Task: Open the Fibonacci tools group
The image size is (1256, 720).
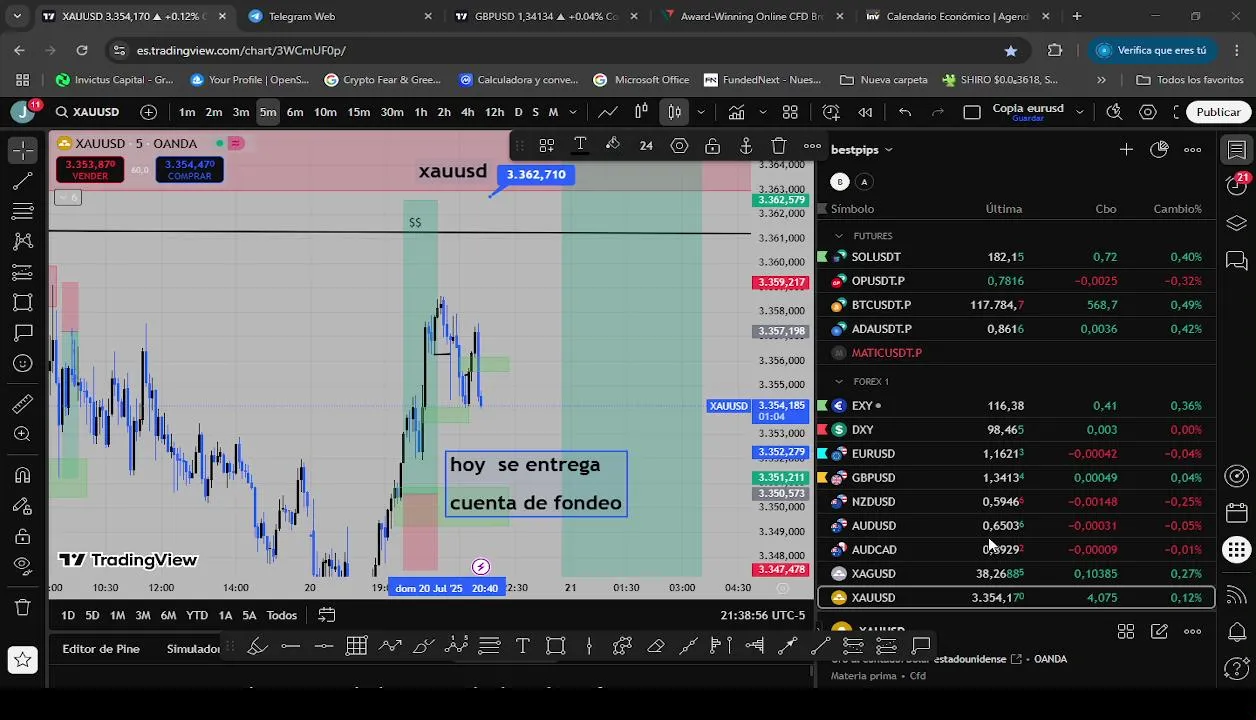Action: (23, 211)
